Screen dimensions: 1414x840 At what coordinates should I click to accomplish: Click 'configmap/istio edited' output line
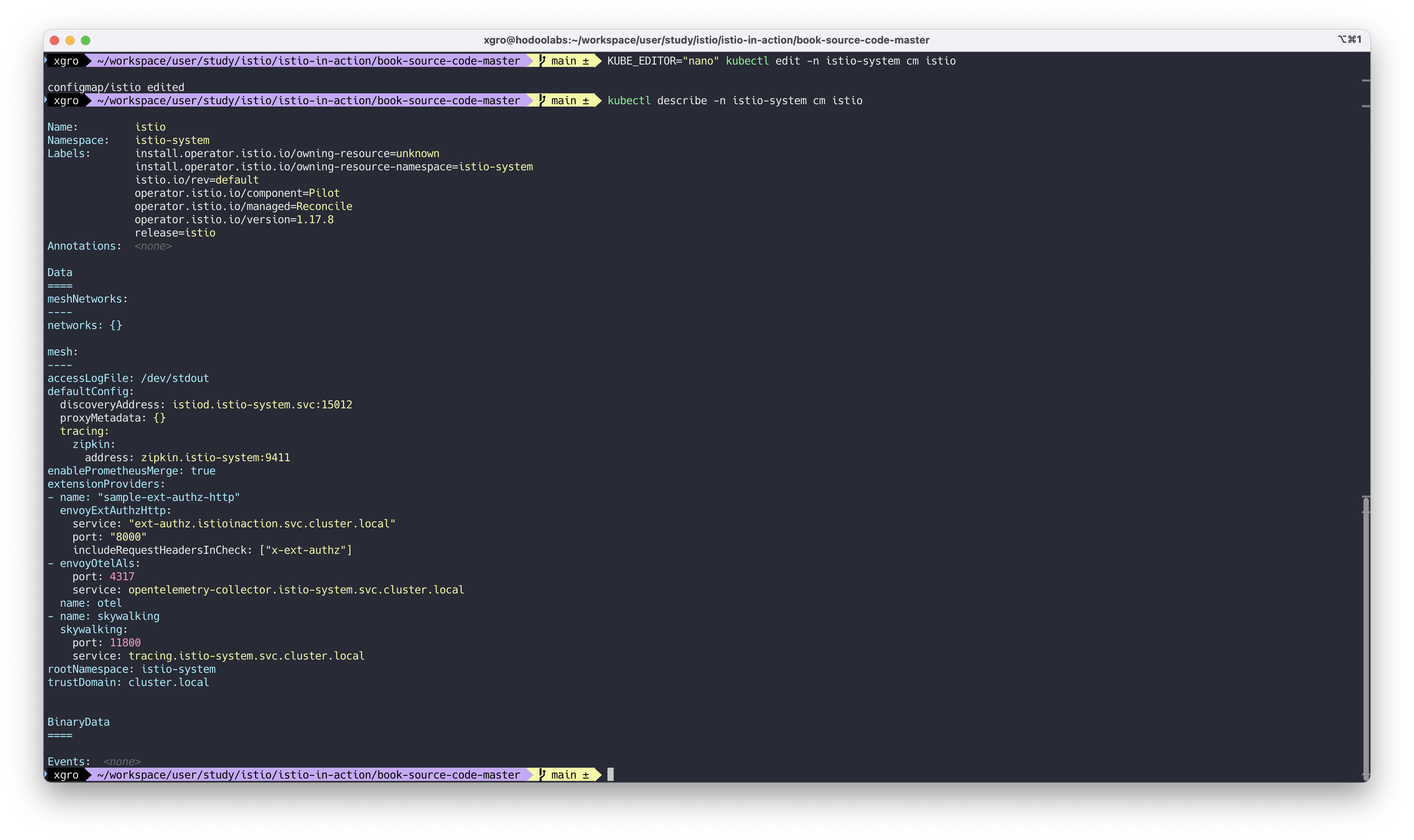116,87
